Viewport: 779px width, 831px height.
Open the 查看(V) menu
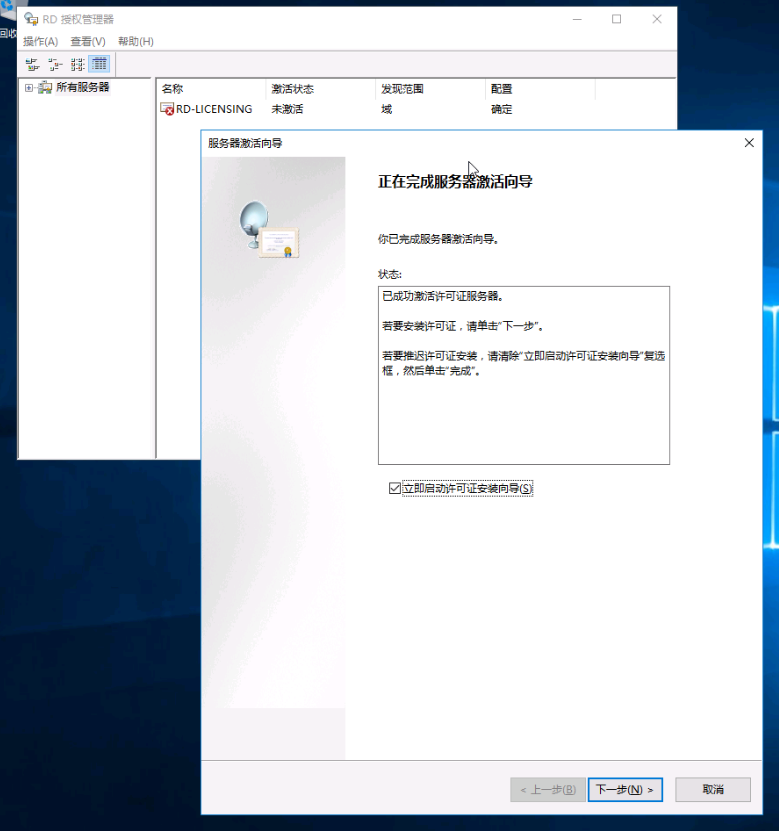coord(88,41)
